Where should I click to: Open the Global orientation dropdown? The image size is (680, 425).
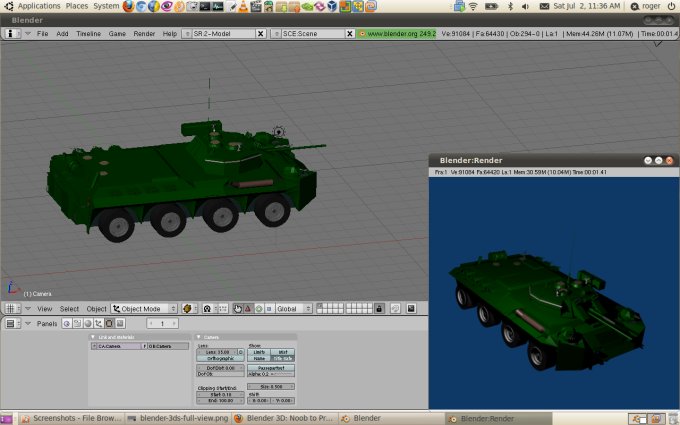click(294, 309)
